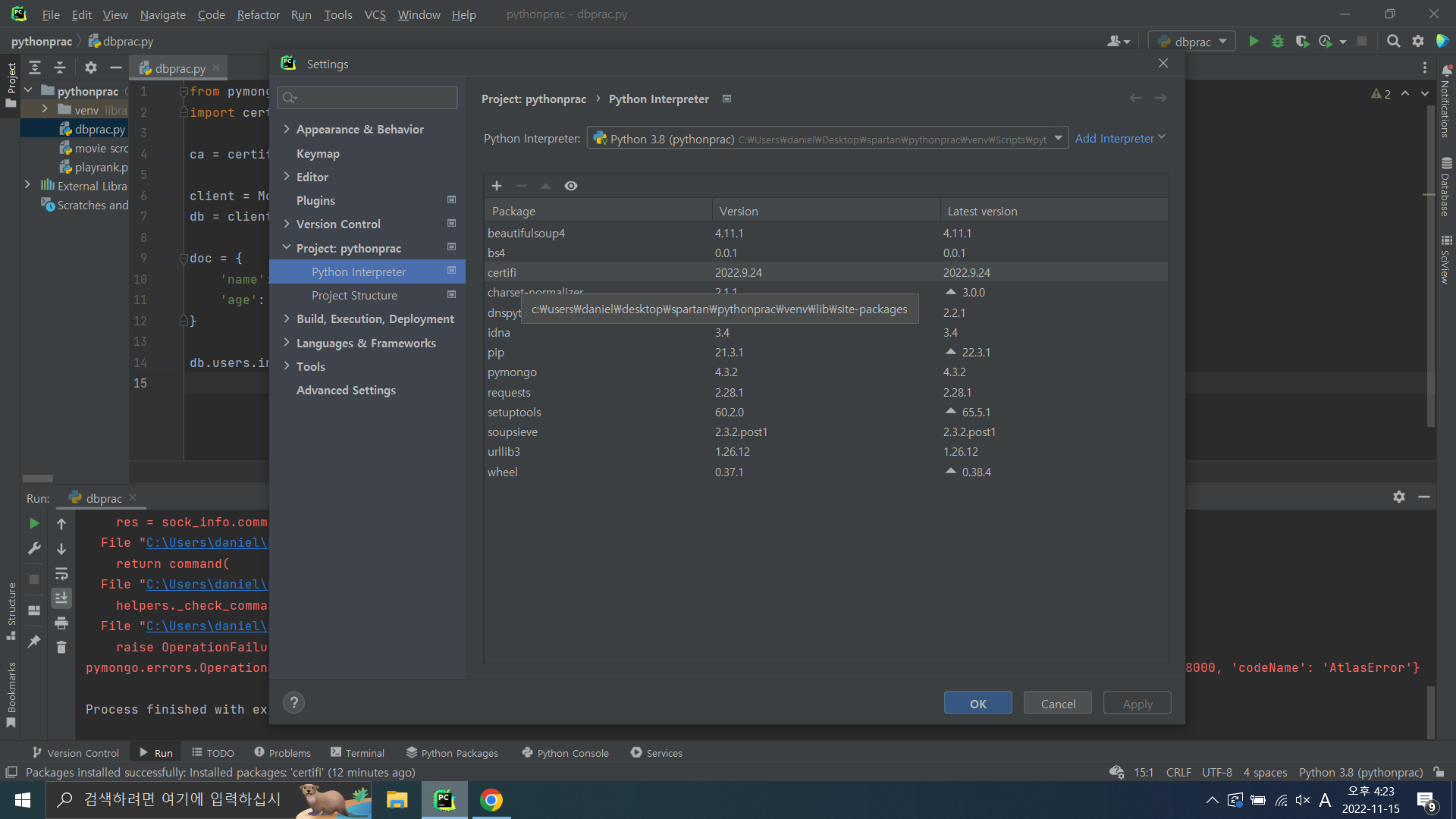Expand Version Control settings section

[x=287, y=224]
